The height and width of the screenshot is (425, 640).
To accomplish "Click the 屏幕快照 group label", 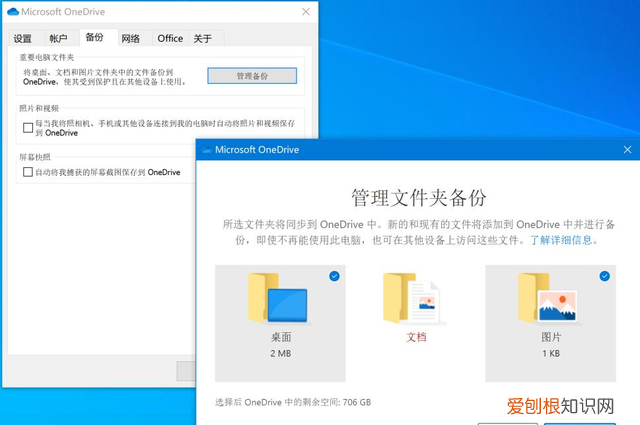I will point(35,157).
